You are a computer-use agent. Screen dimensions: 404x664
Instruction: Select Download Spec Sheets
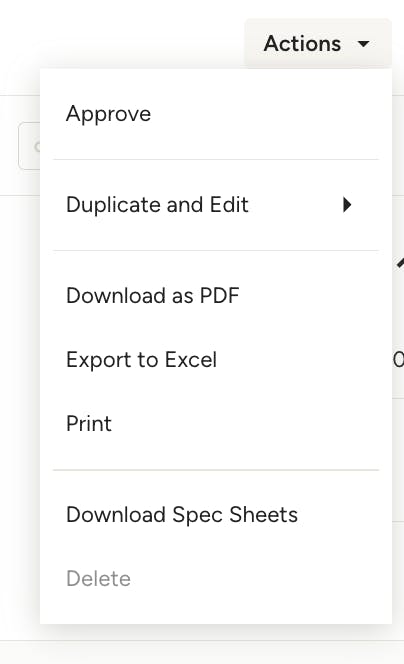(216, 515)
